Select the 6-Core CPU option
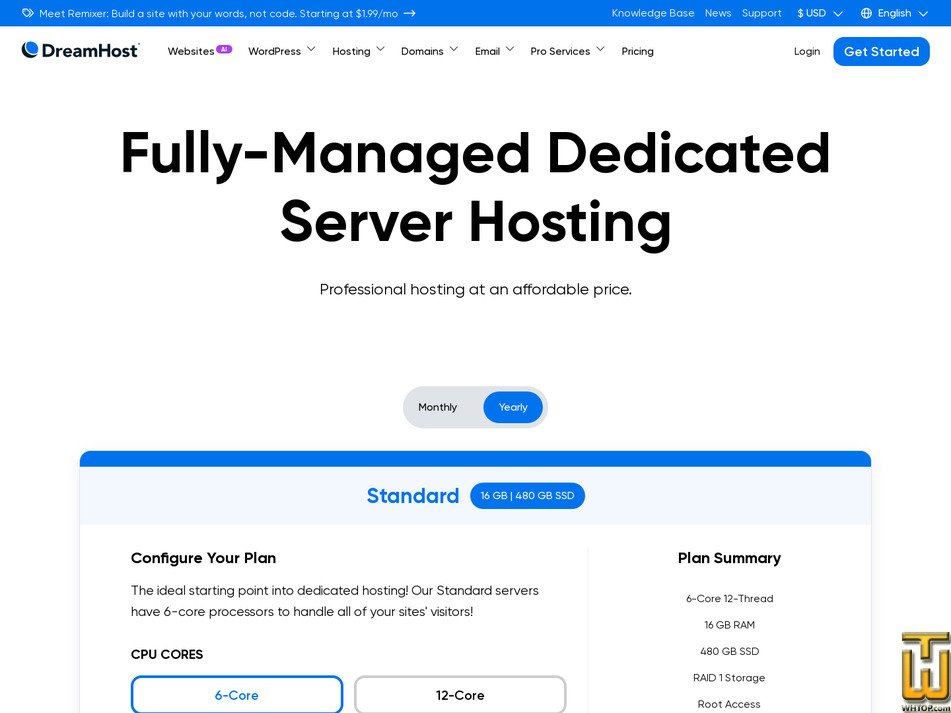The height and width of the screenshot is (713, 951). pyautogui.click(x=237, y=695)
